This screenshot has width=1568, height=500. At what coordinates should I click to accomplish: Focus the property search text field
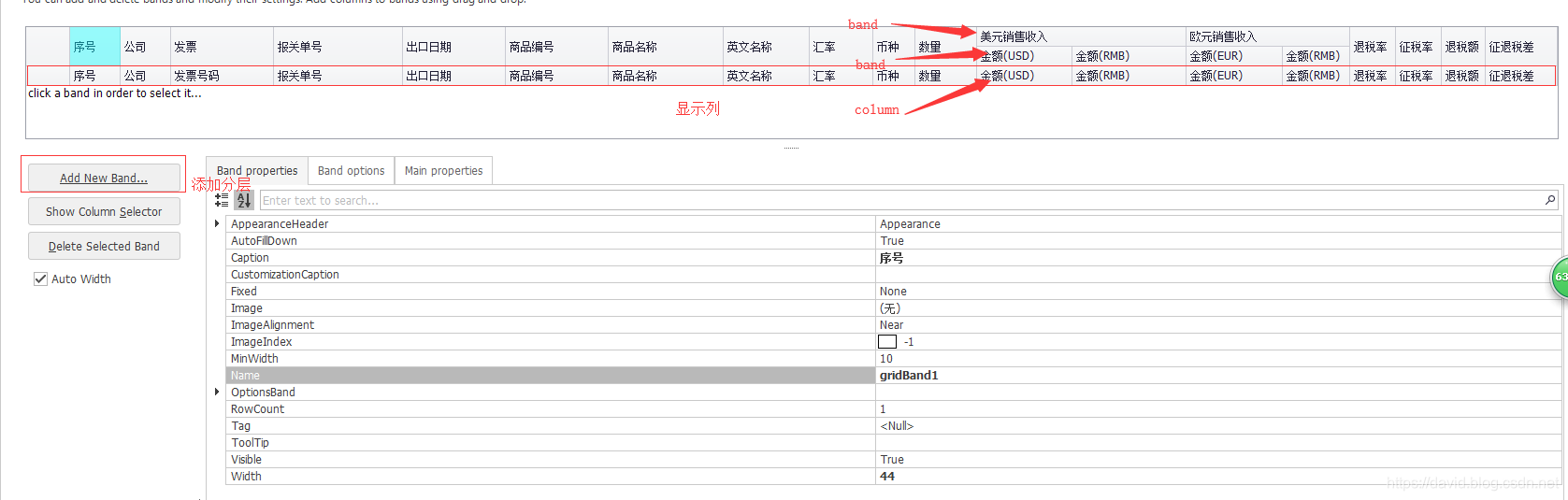[901, 200]
